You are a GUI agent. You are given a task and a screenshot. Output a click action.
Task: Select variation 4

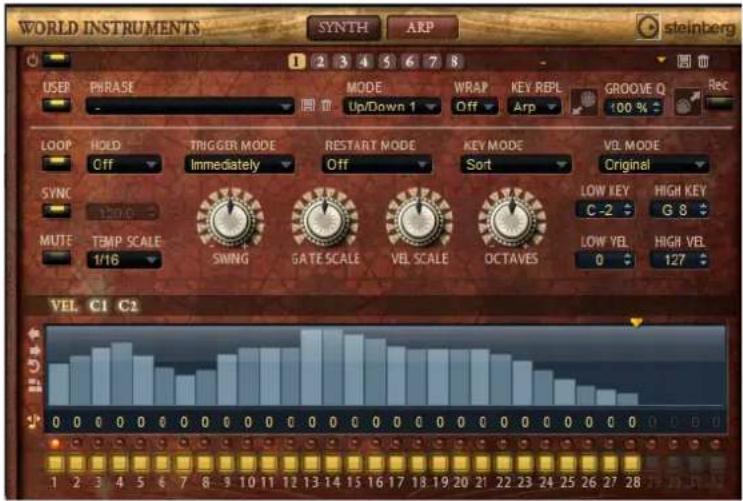[364, 61]
